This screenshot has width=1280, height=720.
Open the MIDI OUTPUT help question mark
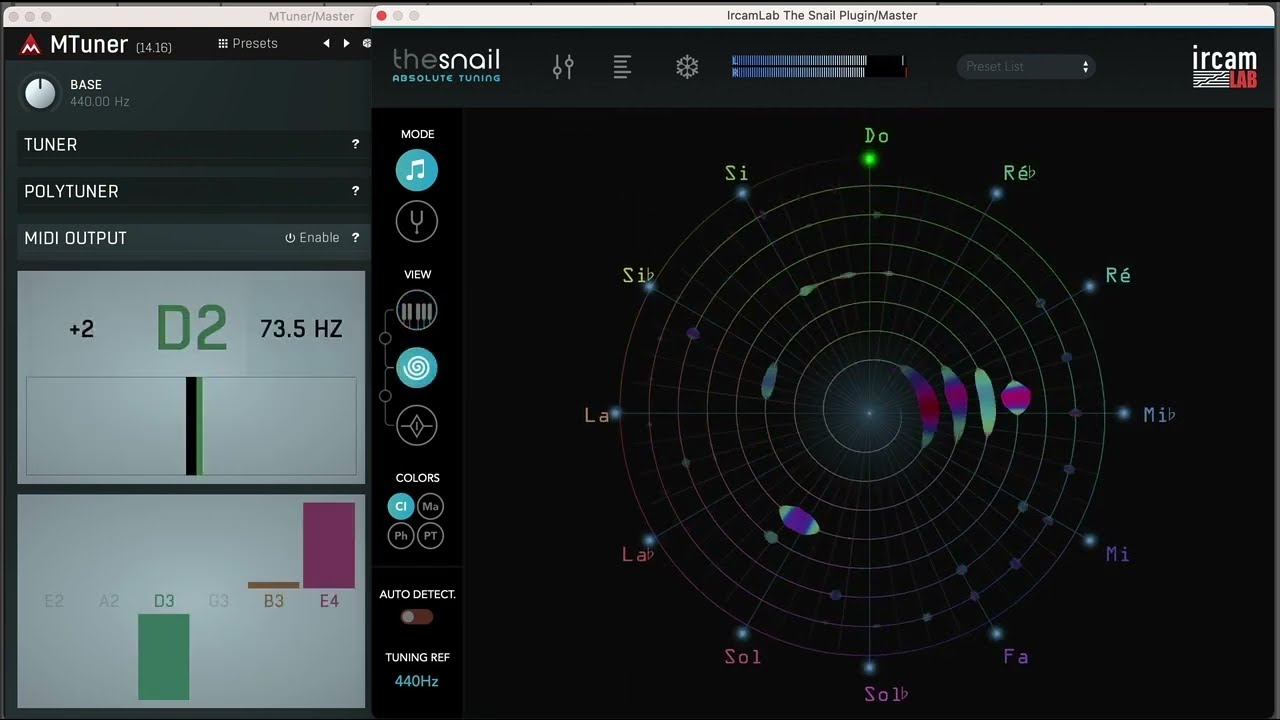point(355,238)
